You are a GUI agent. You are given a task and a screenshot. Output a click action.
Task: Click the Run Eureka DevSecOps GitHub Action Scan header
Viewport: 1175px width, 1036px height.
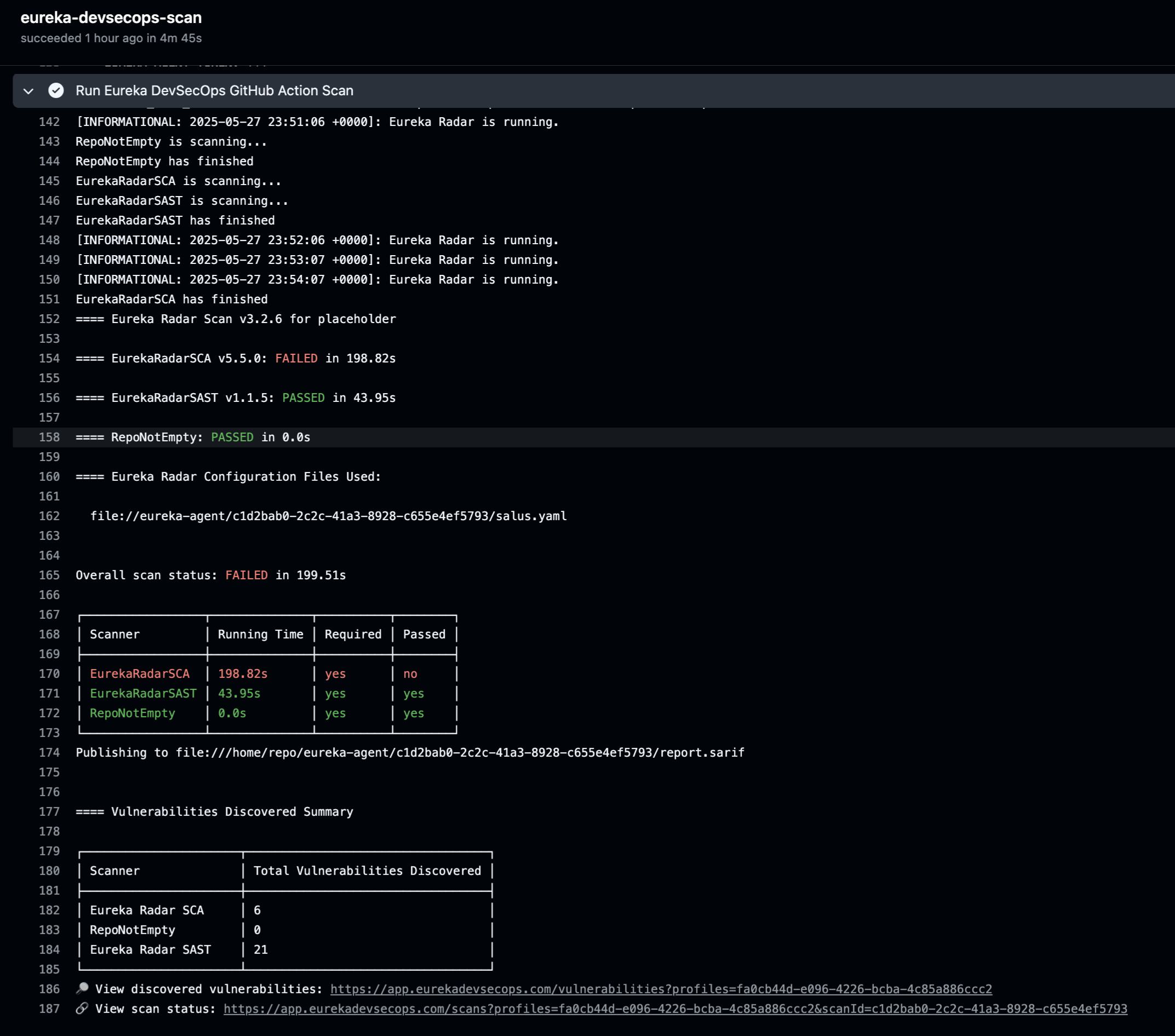coord(214,91)
